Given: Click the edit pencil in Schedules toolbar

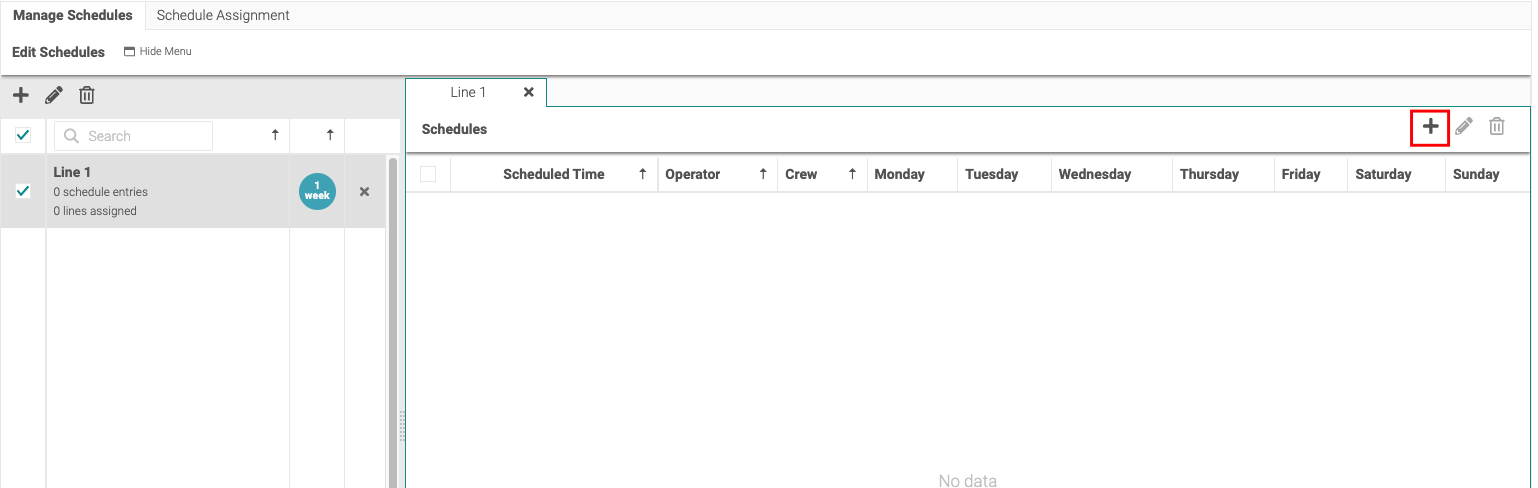Looking at the screenshot, I should pos(1464,127).
